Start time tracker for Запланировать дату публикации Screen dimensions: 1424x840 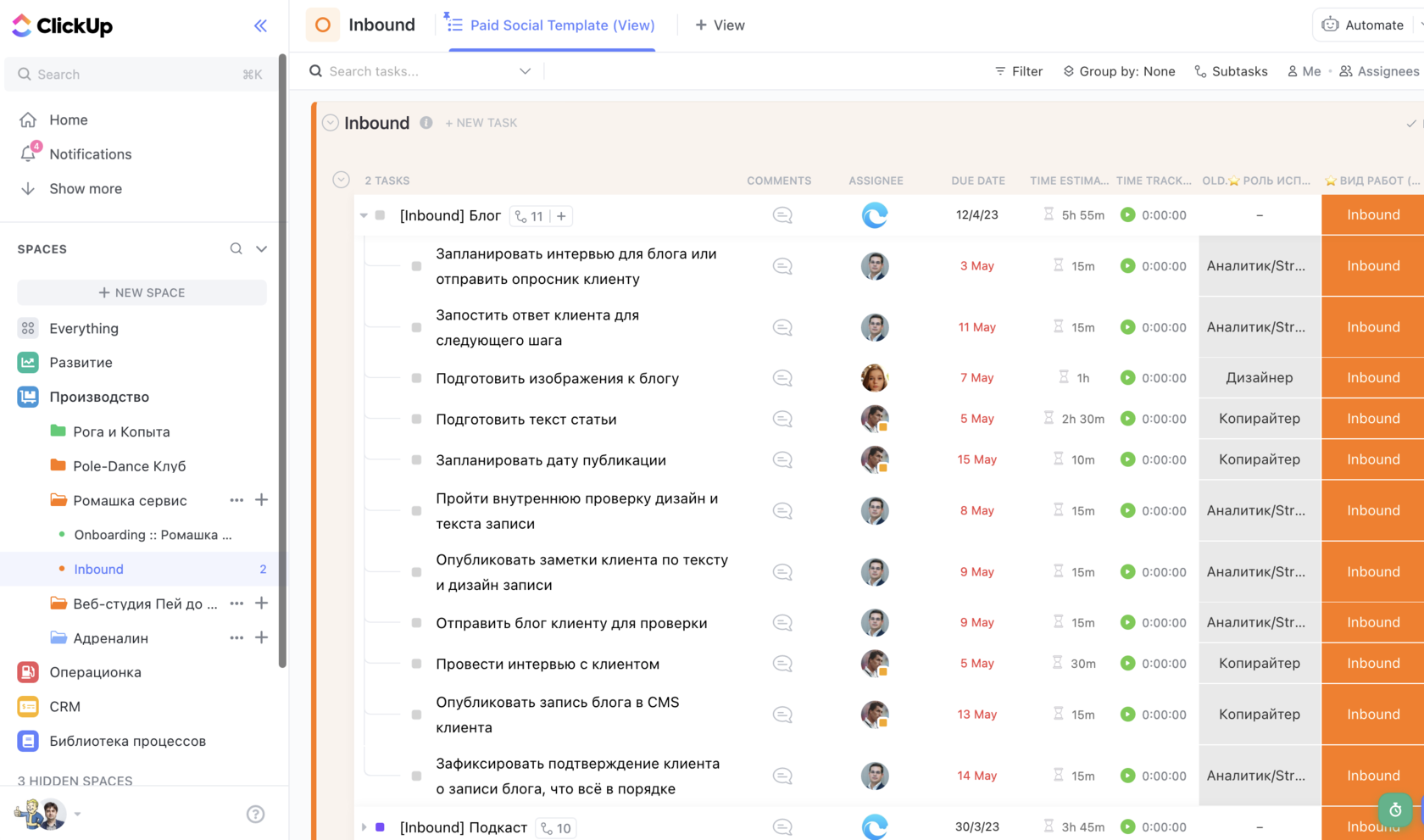pyautogui.click(x=1127, y=459)
